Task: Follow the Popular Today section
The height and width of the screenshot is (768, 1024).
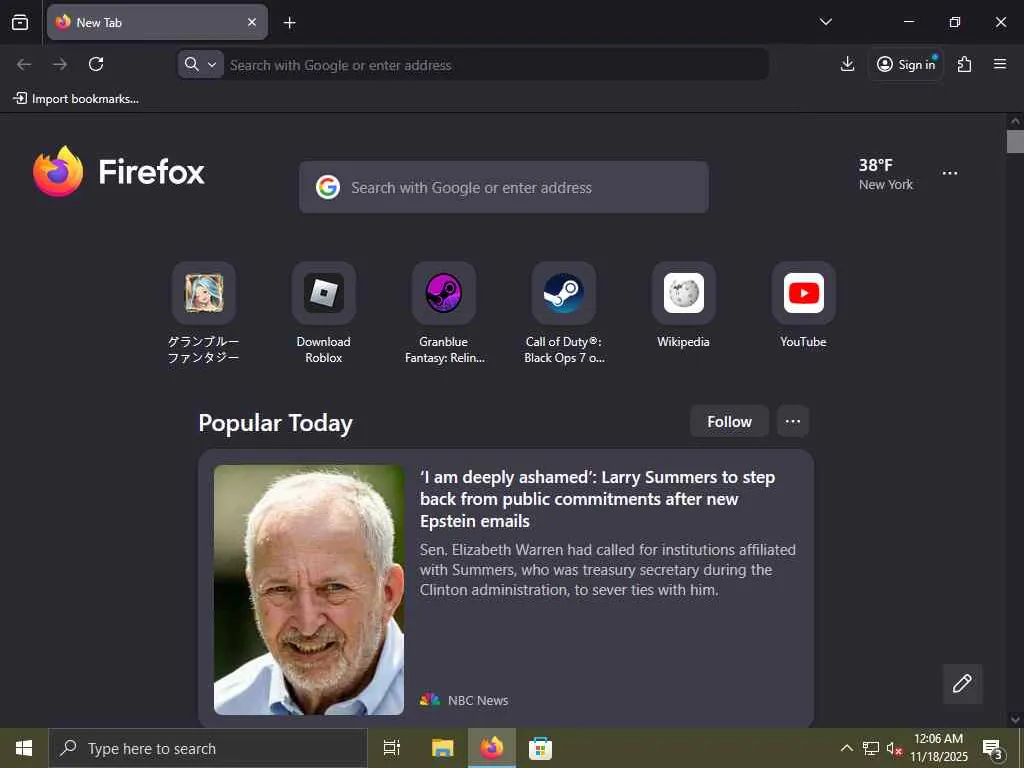Action: click(x=729, y=422)
